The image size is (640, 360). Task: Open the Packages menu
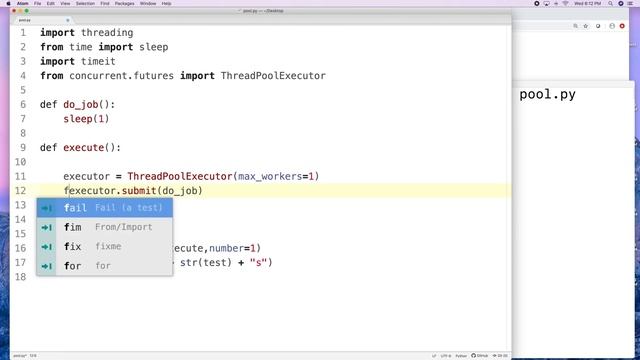[x=124, y=3]
